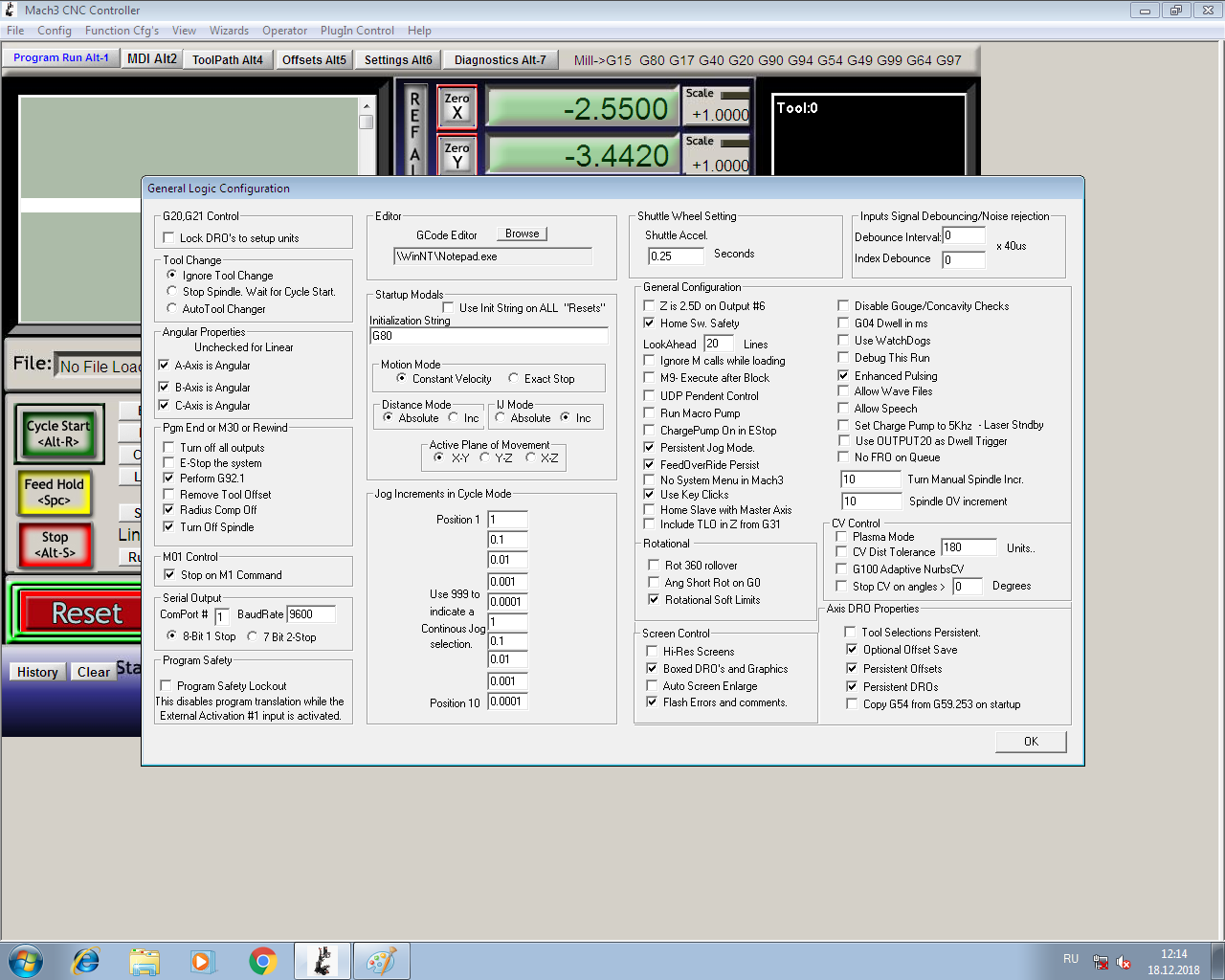Toggle Perform G92.1 checkbox
The image size is (1225, 980).
168,479
